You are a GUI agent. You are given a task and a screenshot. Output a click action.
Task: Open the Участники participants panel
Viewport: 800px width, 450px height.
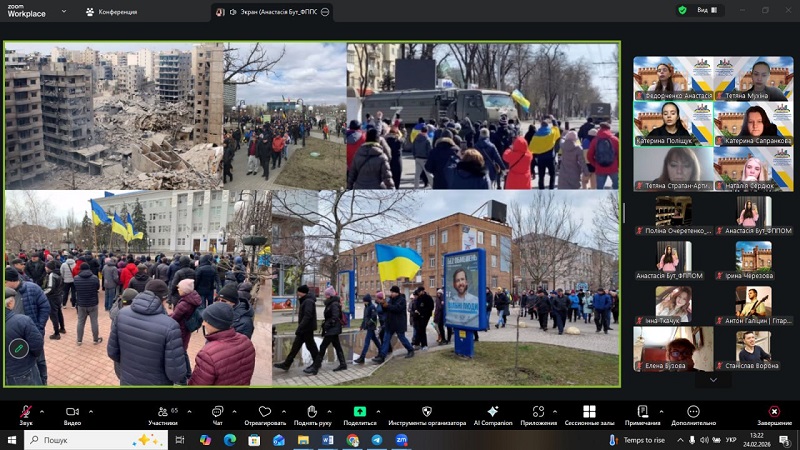162,412
